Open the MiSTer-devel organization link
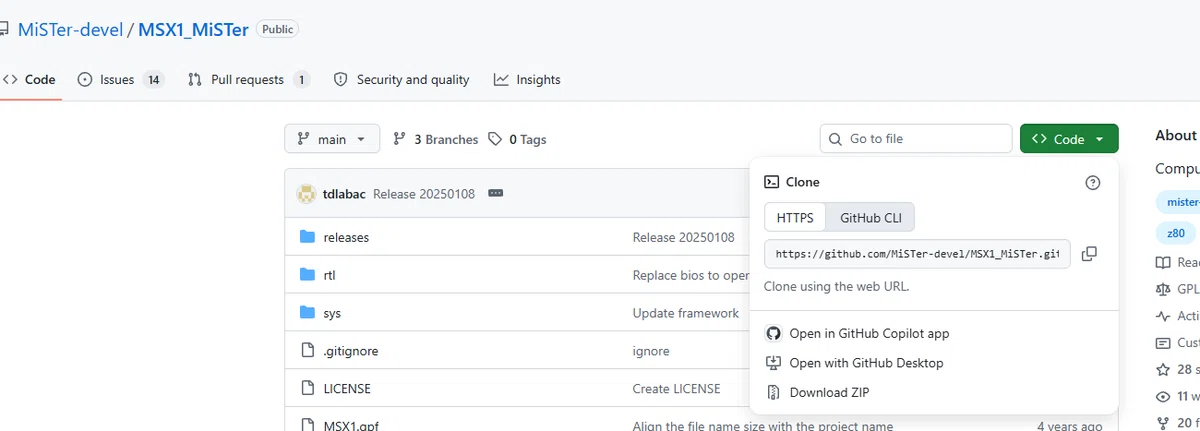Image resolution: width=1200 pixels, height=431 pixels. tap(69, 29)
